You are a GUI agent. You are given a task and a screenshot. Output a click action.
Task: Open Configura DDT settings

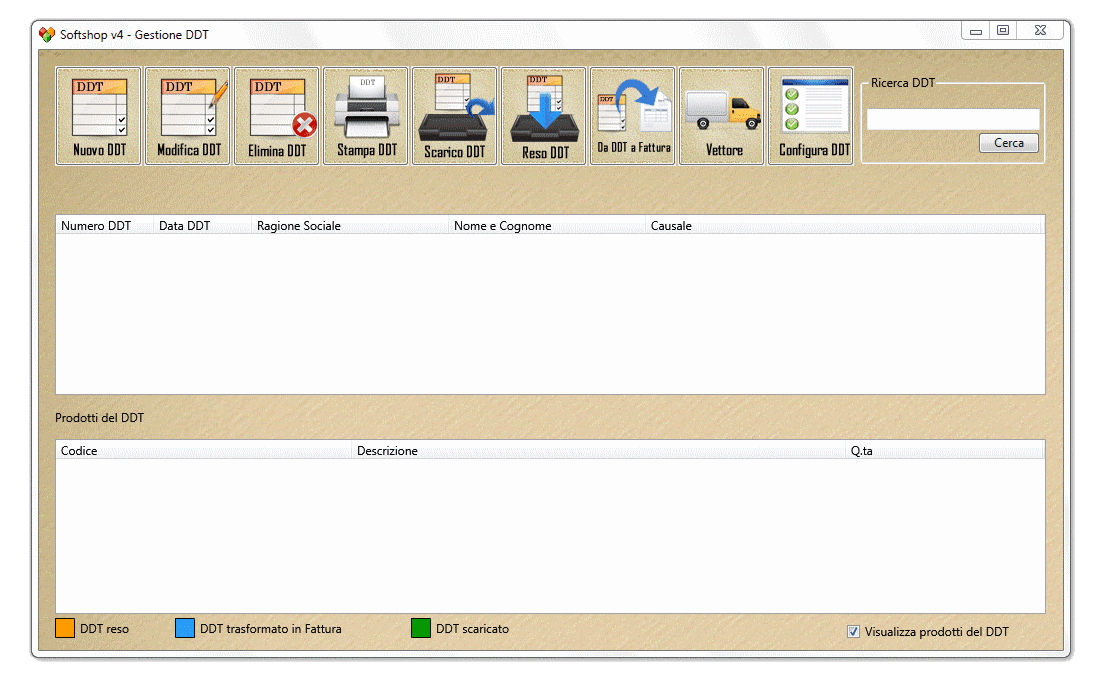coord(810,115)
